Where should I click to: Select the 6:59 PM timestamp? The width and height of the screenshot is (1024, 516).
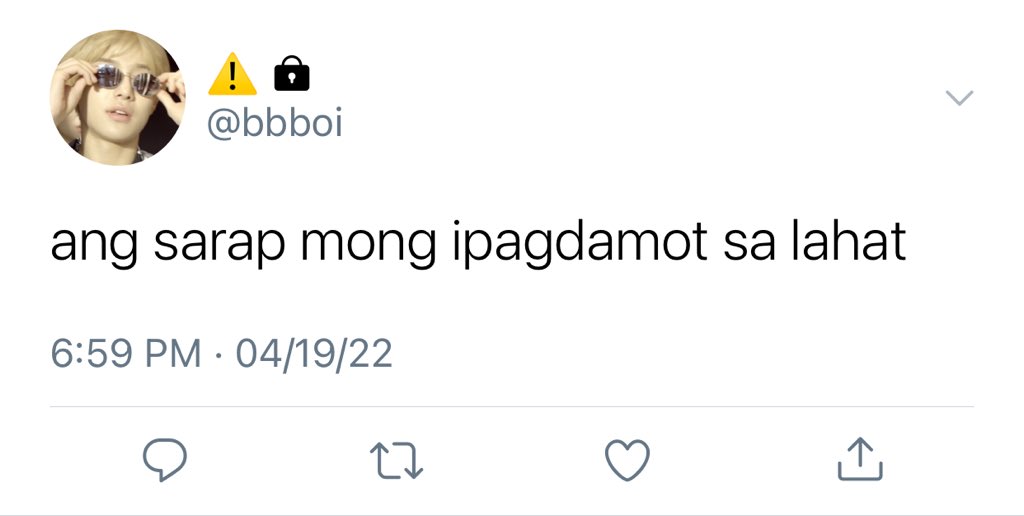125,353
